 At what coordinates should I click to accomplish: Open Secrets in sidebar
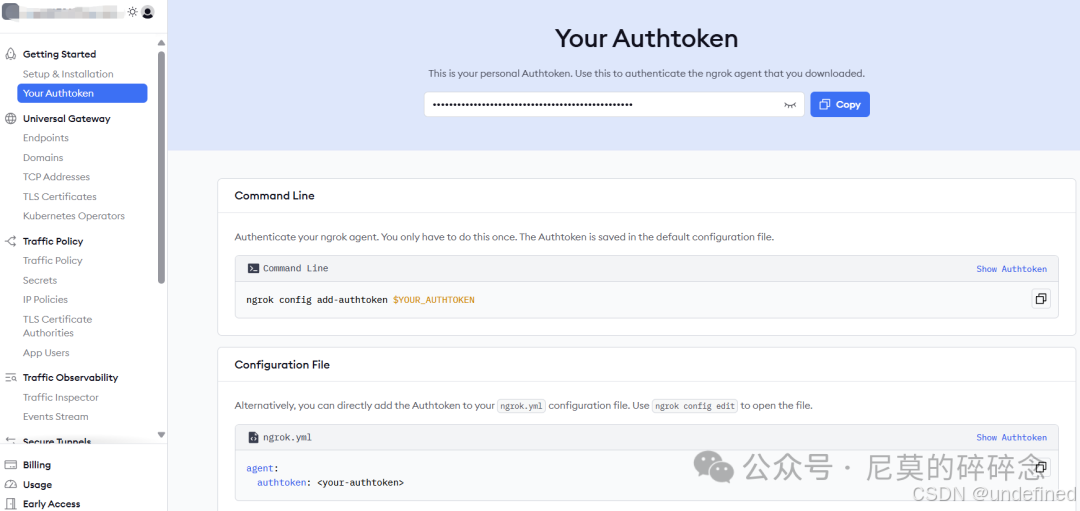tap(40, 280)
